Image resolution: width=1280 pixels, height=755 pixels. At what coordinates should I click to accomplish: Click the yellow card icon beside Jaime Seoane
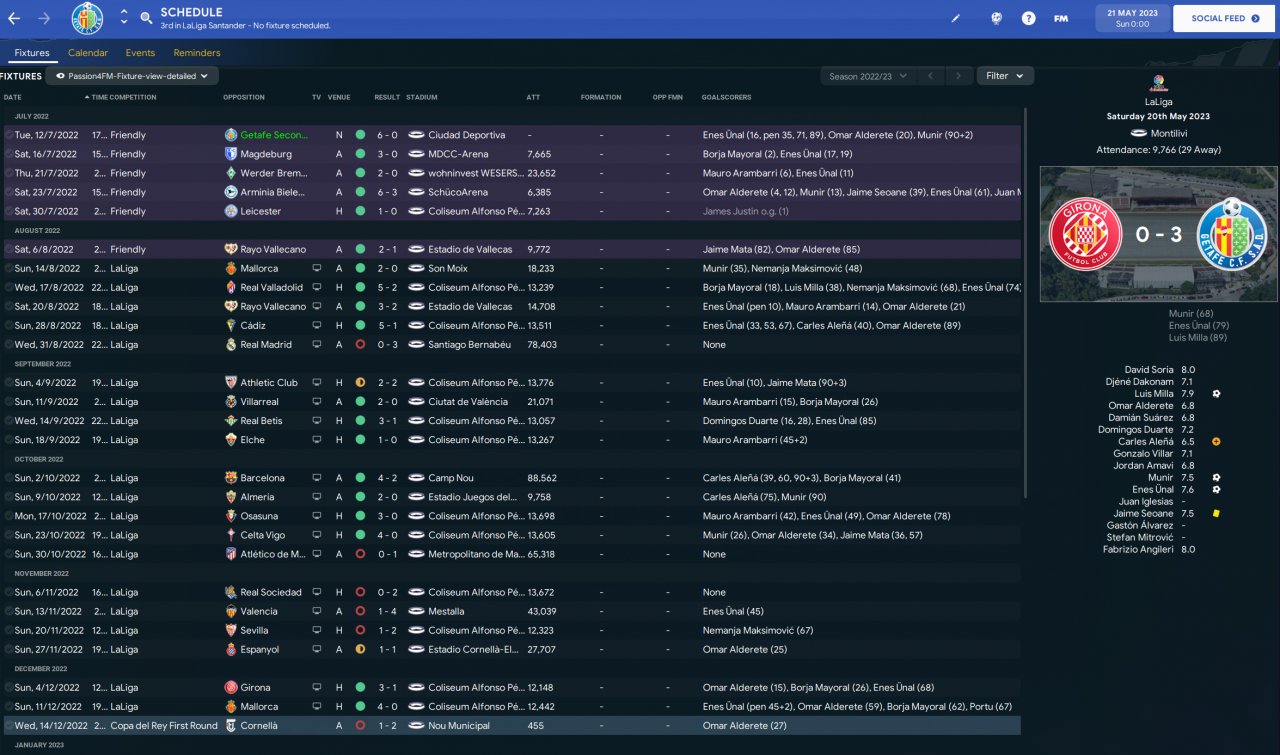click(1216, 513)
